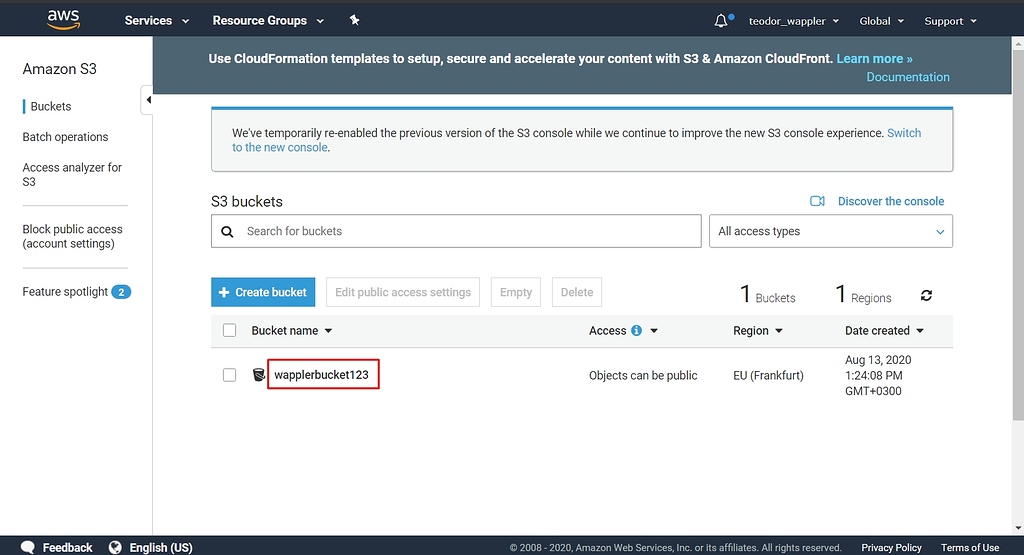The width and height of the screenshot is (1024, 555).
Task: Click the search magnifier icon
Action: (227, 231)
